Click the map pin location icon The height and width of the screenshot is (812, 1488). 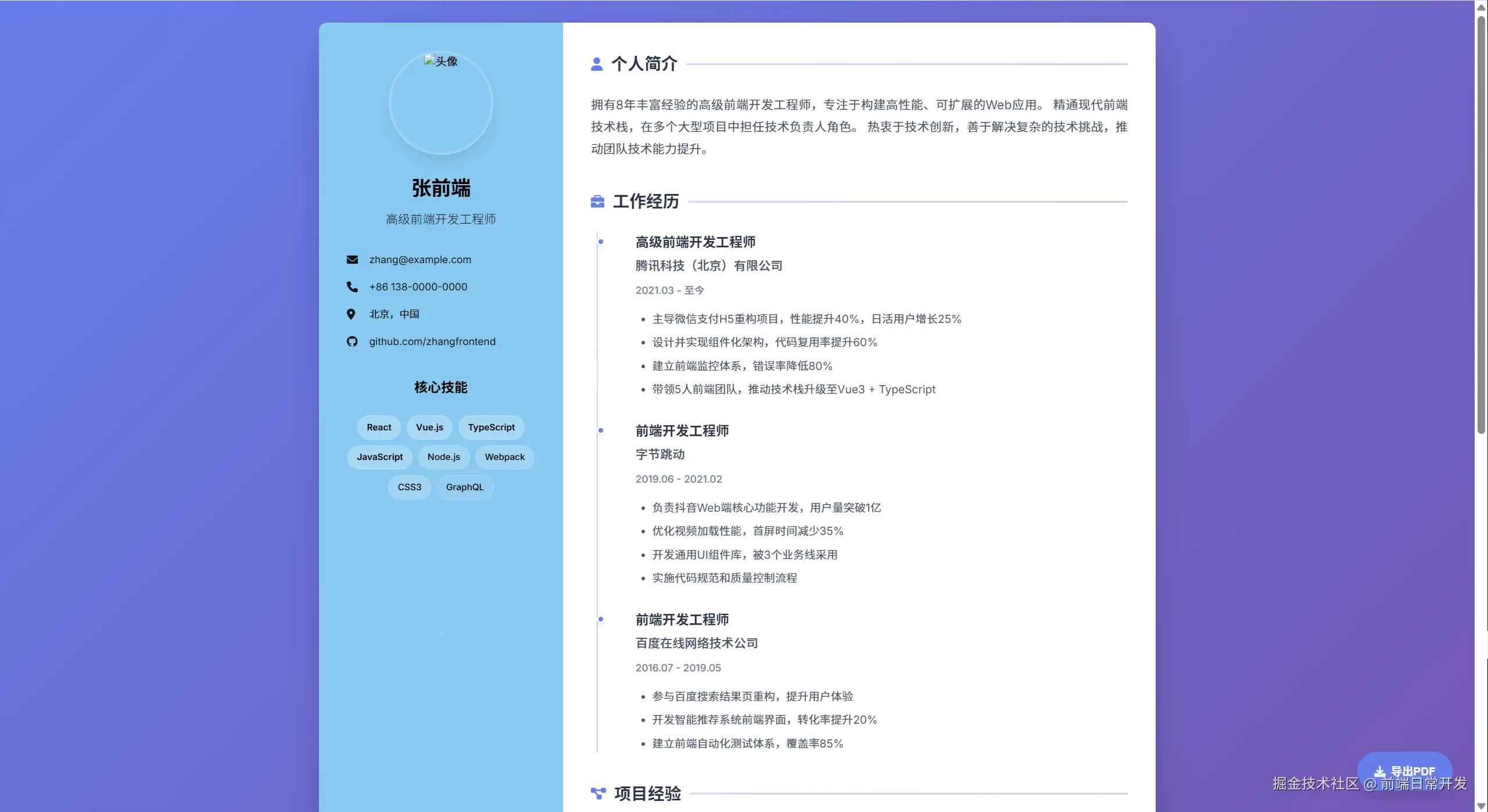pos(351,314)
